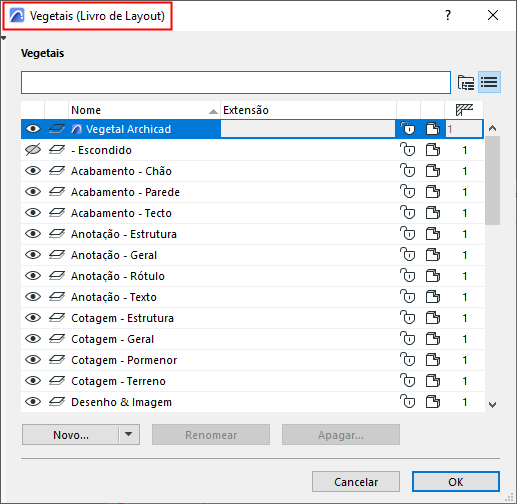The image size is (517, 504).
Task: Click lock icon of Vegetal Archicad layer
Action: (408, 129)
